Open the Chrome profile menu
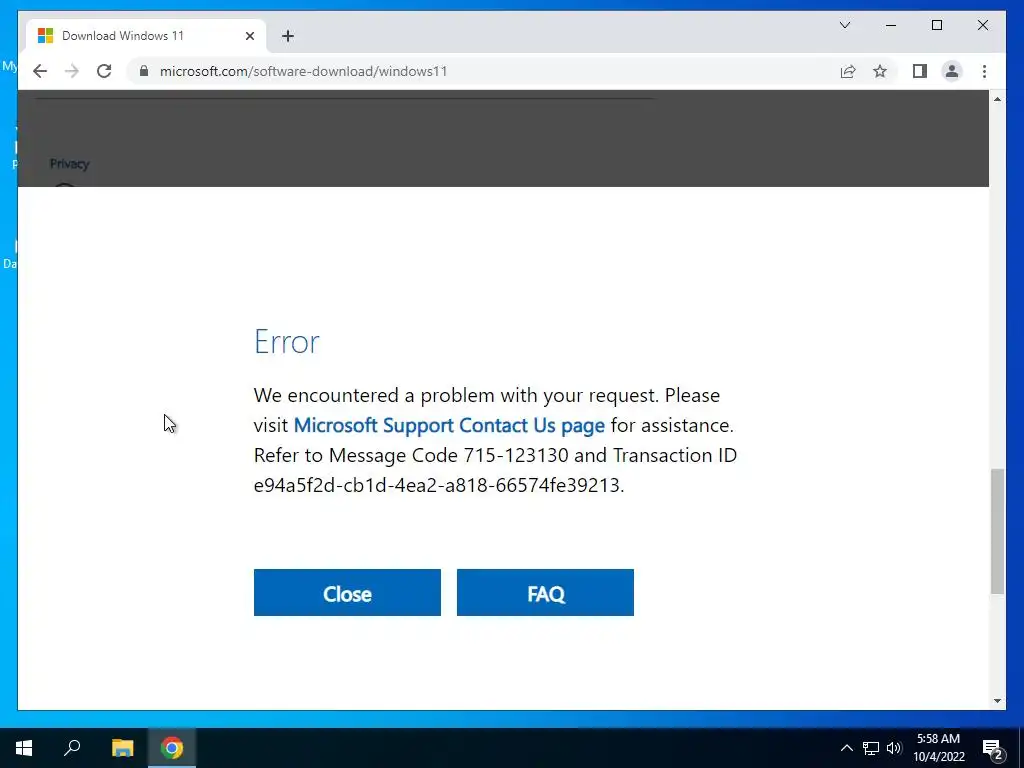Viewport: 1024px width, 768px height. [952, 71]
